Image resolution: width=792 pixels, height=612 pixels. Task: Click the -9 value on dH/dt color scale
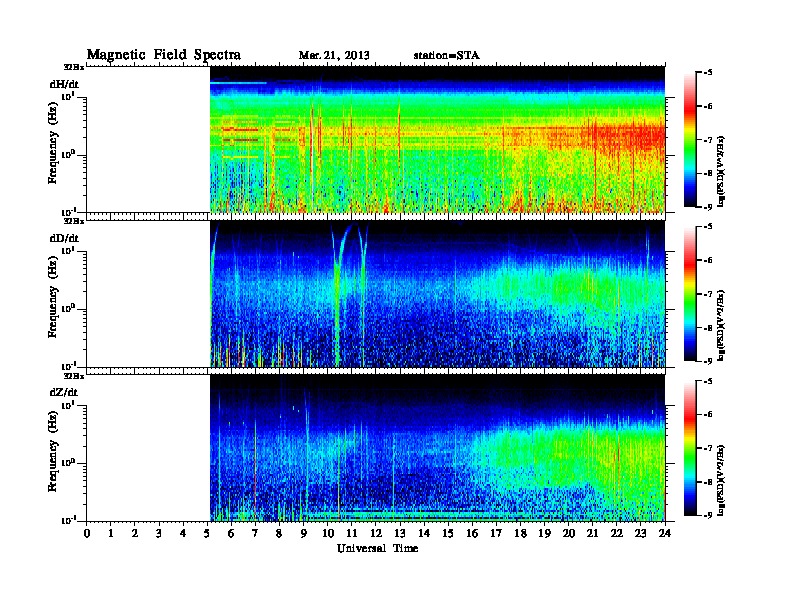coord(708,207)
